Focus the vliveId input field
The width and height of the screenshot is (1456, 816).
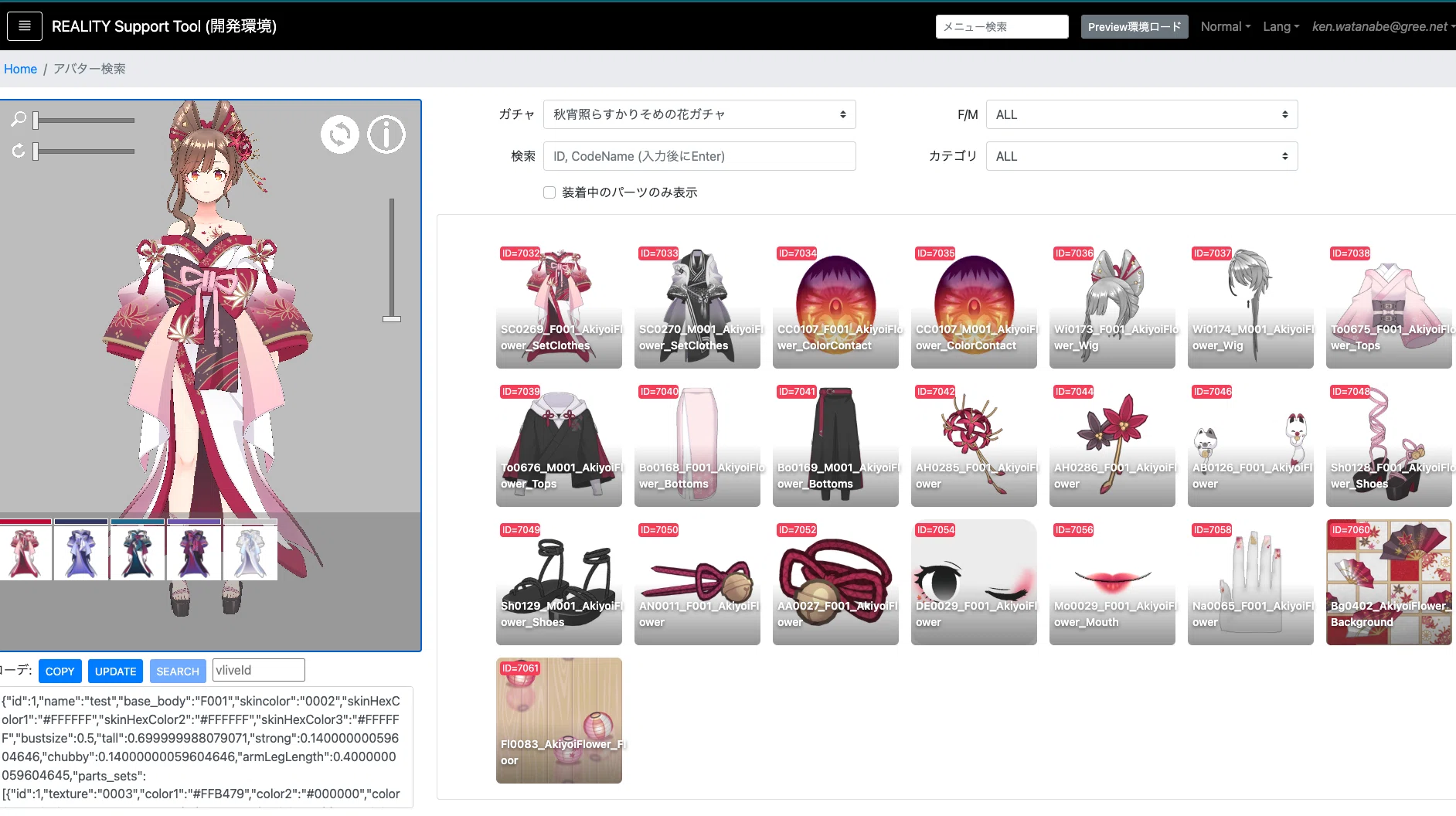259,670
